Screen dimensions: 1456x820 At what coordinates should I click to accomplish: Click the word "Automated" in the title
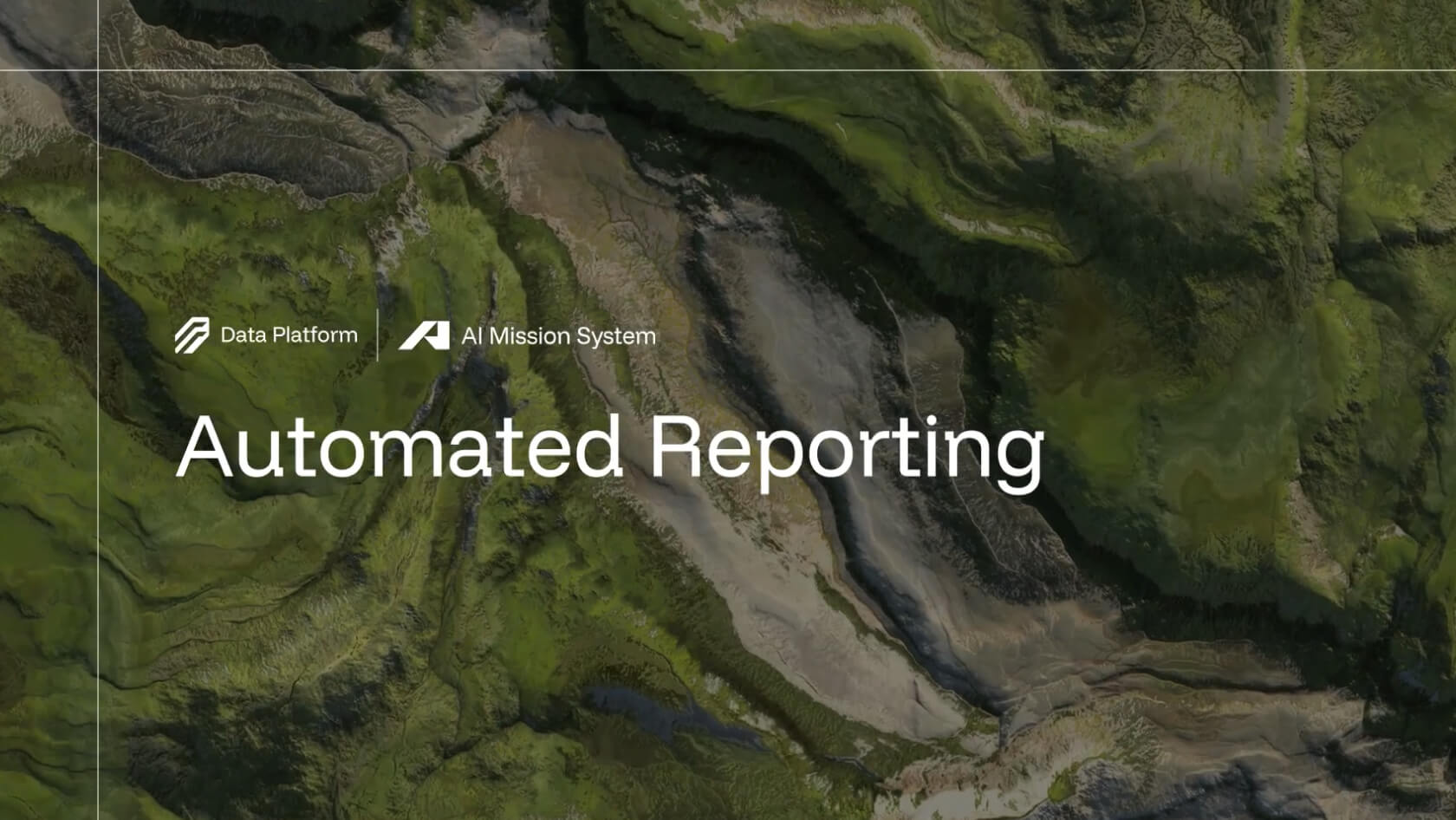click(400, 448)
